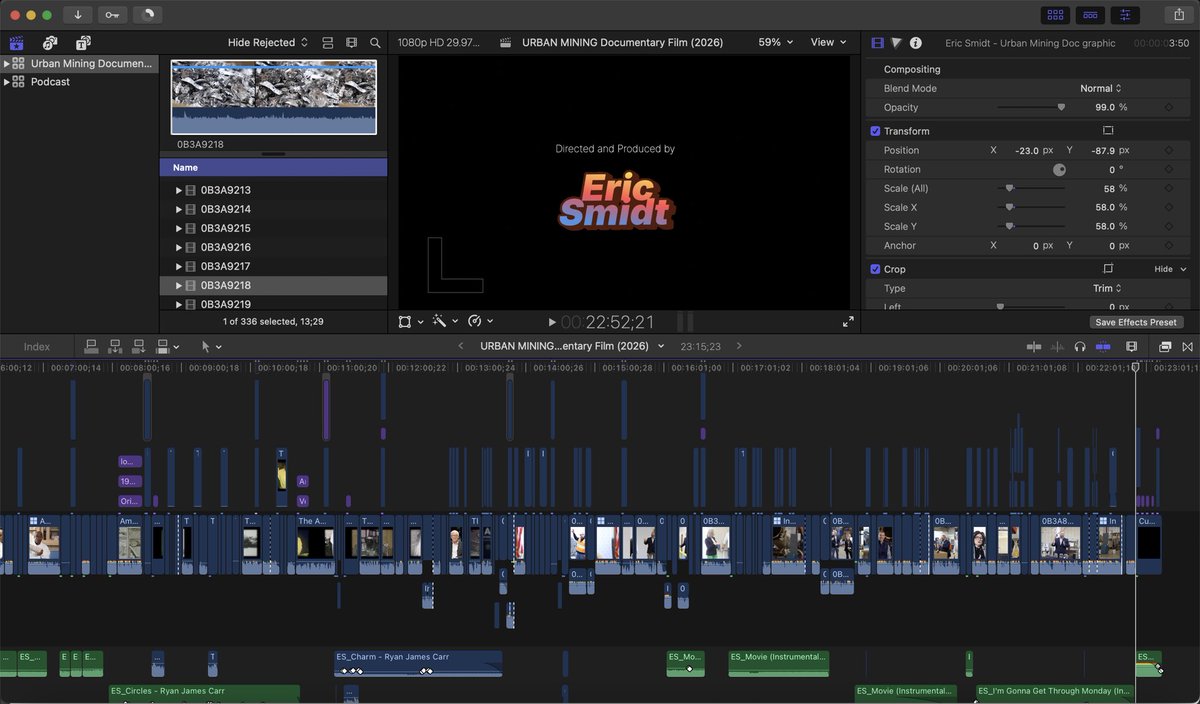Viewport: 1200px width, 704px height.
Task: Toggle timeline skimming
Action: pos(1034,346)
